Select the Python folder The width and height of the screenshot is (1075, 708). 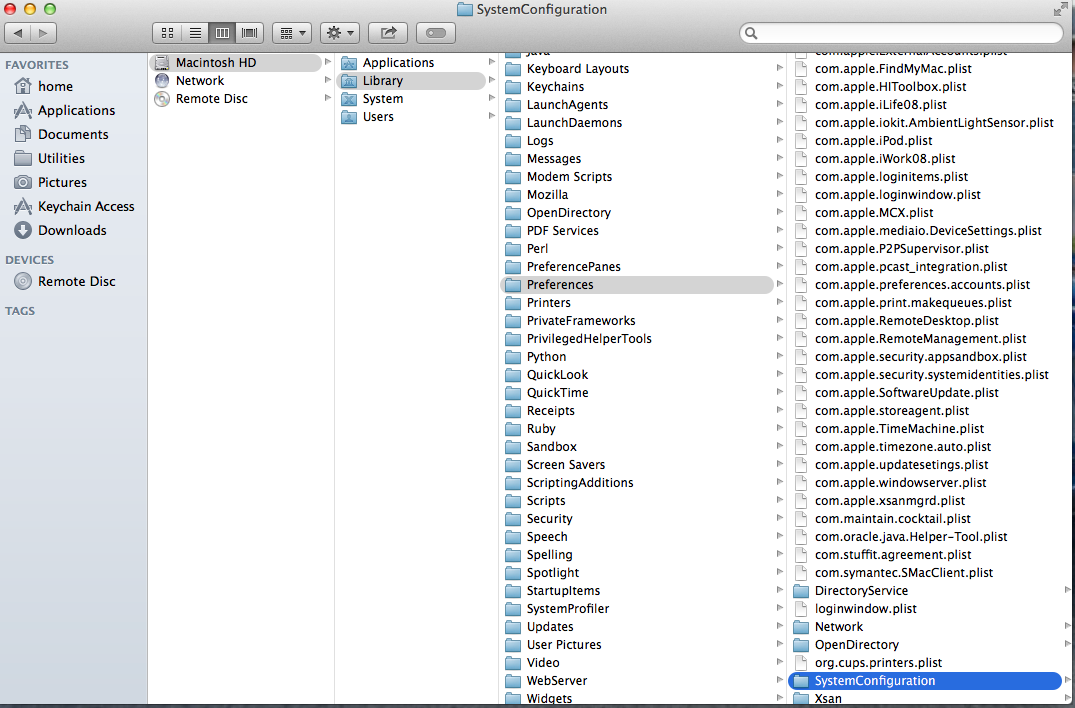[638, 356]
